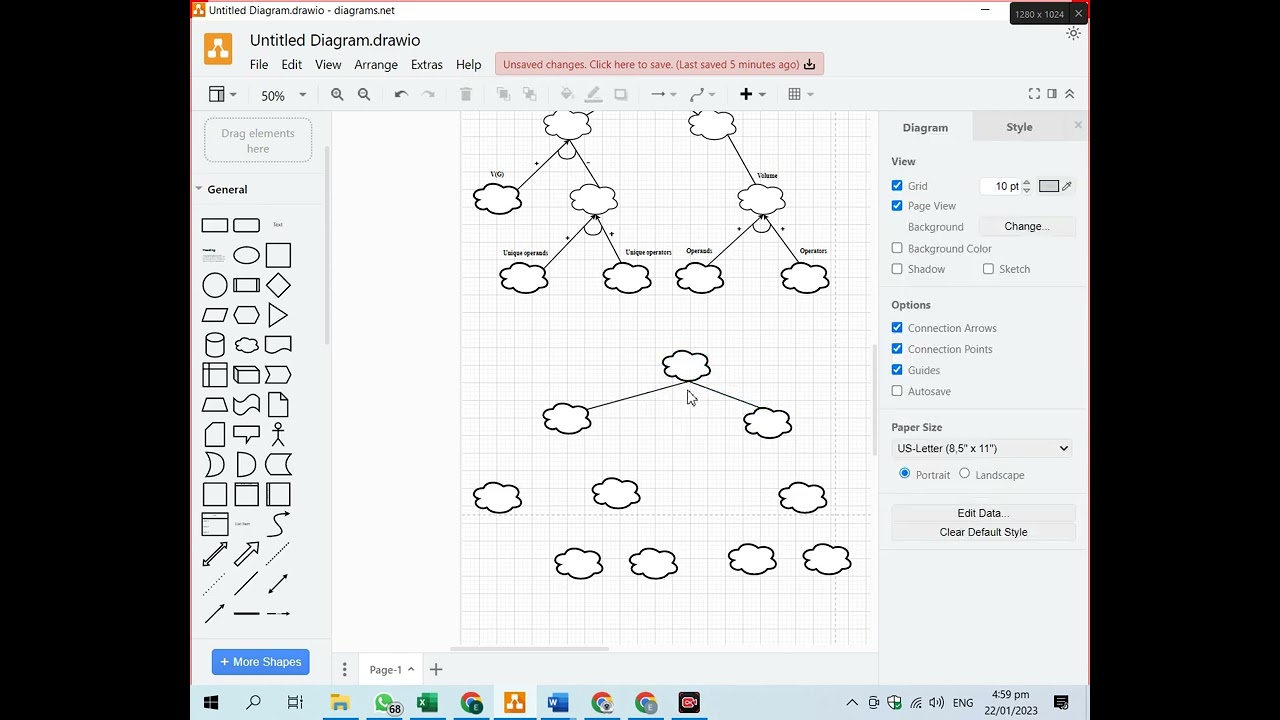Select the bidirectional arrow shape
This screenshot has width=1280, height=720.
[x=215, y=554]
